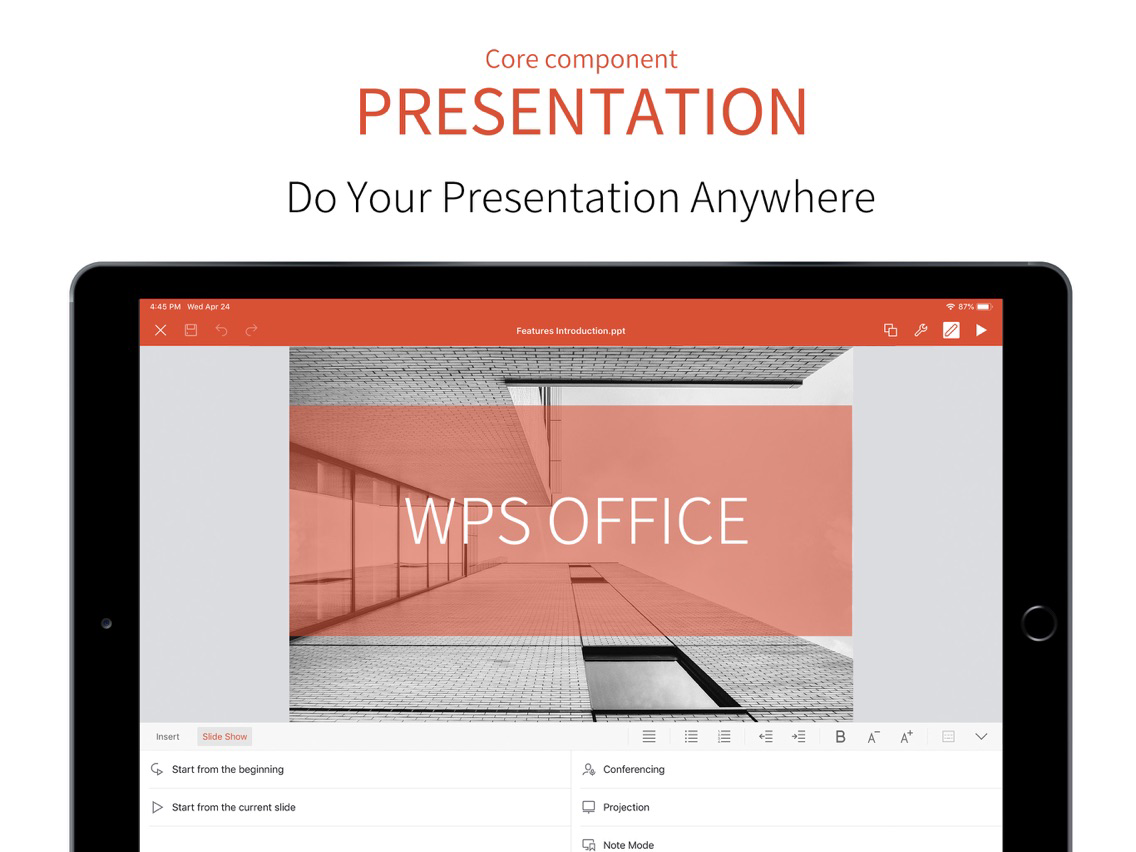Switch to the Insert tab

pos(167,736)
